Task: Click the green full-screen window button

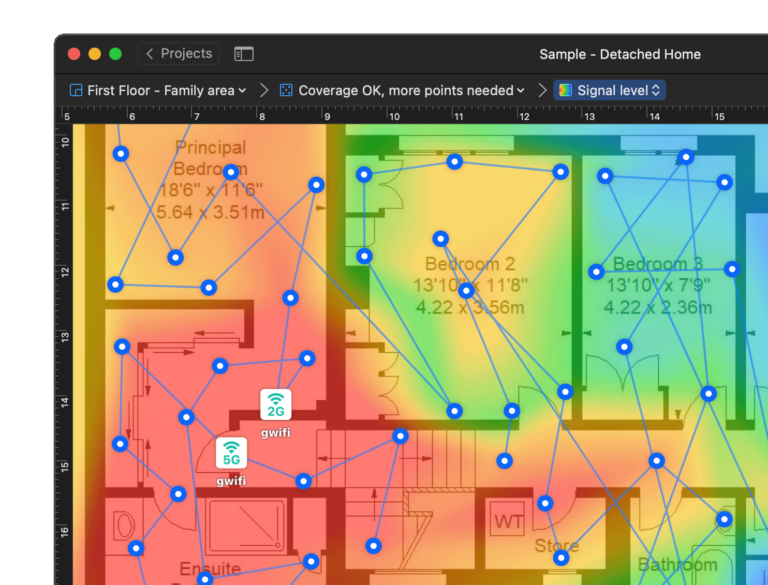Action: pos(116,54)
